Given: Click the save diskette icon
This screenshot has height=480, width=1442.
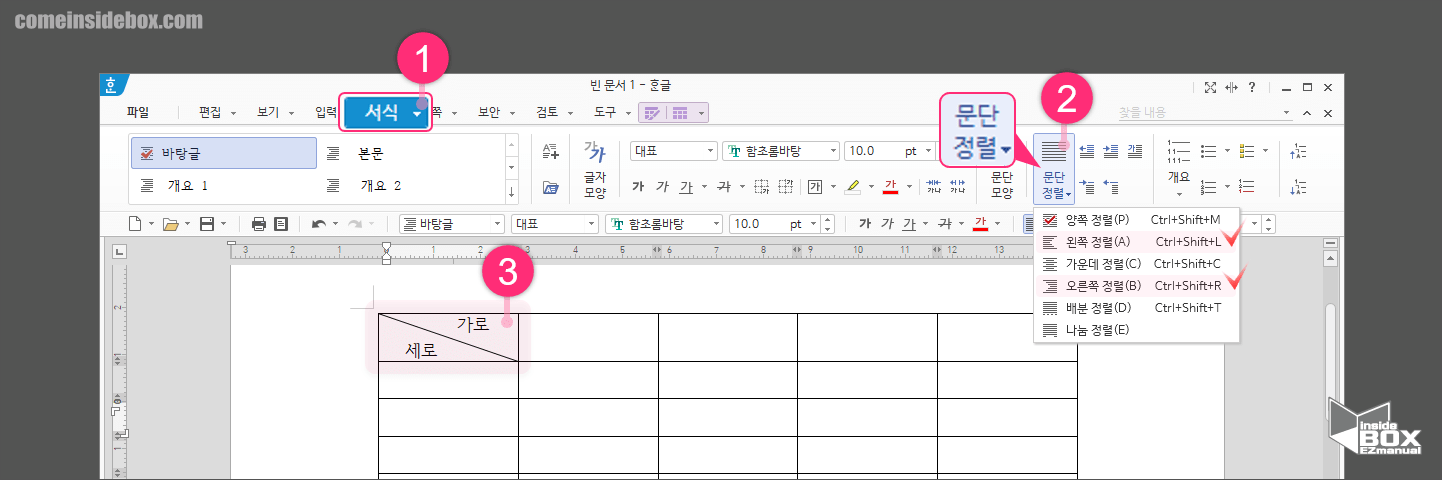Looking at the screenshot, I should pos(207,224).
